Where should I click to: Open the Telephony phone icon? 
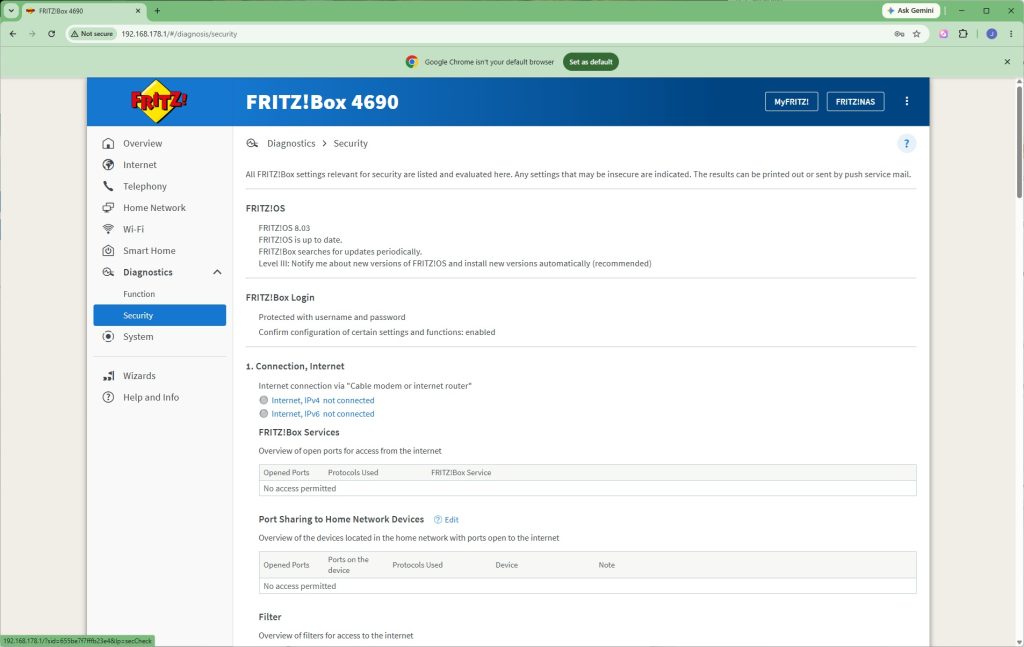[108, 187]
